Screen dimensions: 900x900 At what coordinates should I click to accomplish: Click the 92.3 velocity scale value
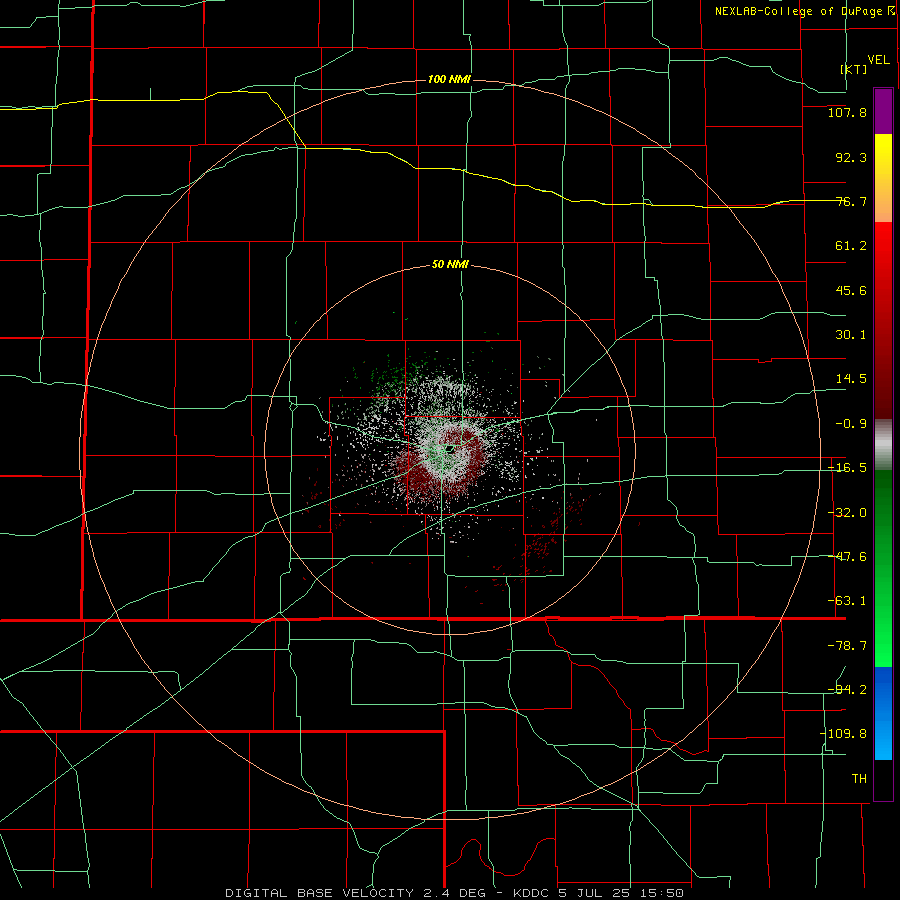851,157
